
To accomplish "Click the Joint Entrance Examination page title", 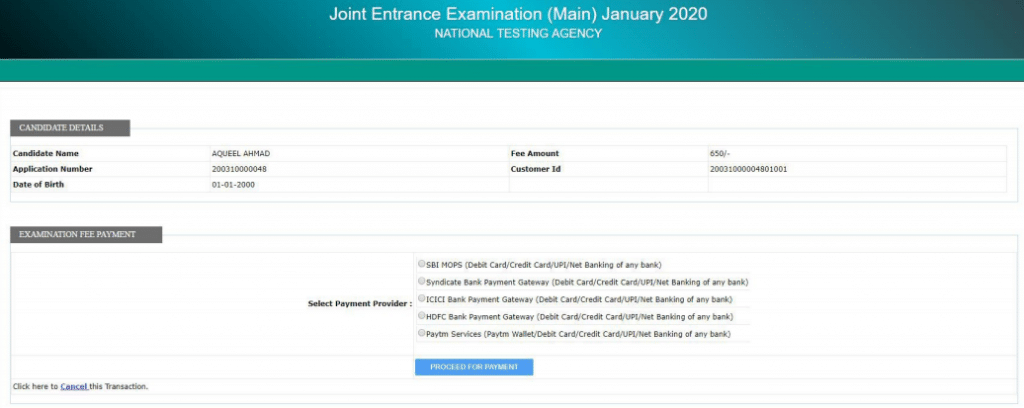I will (x=518, y=15).
